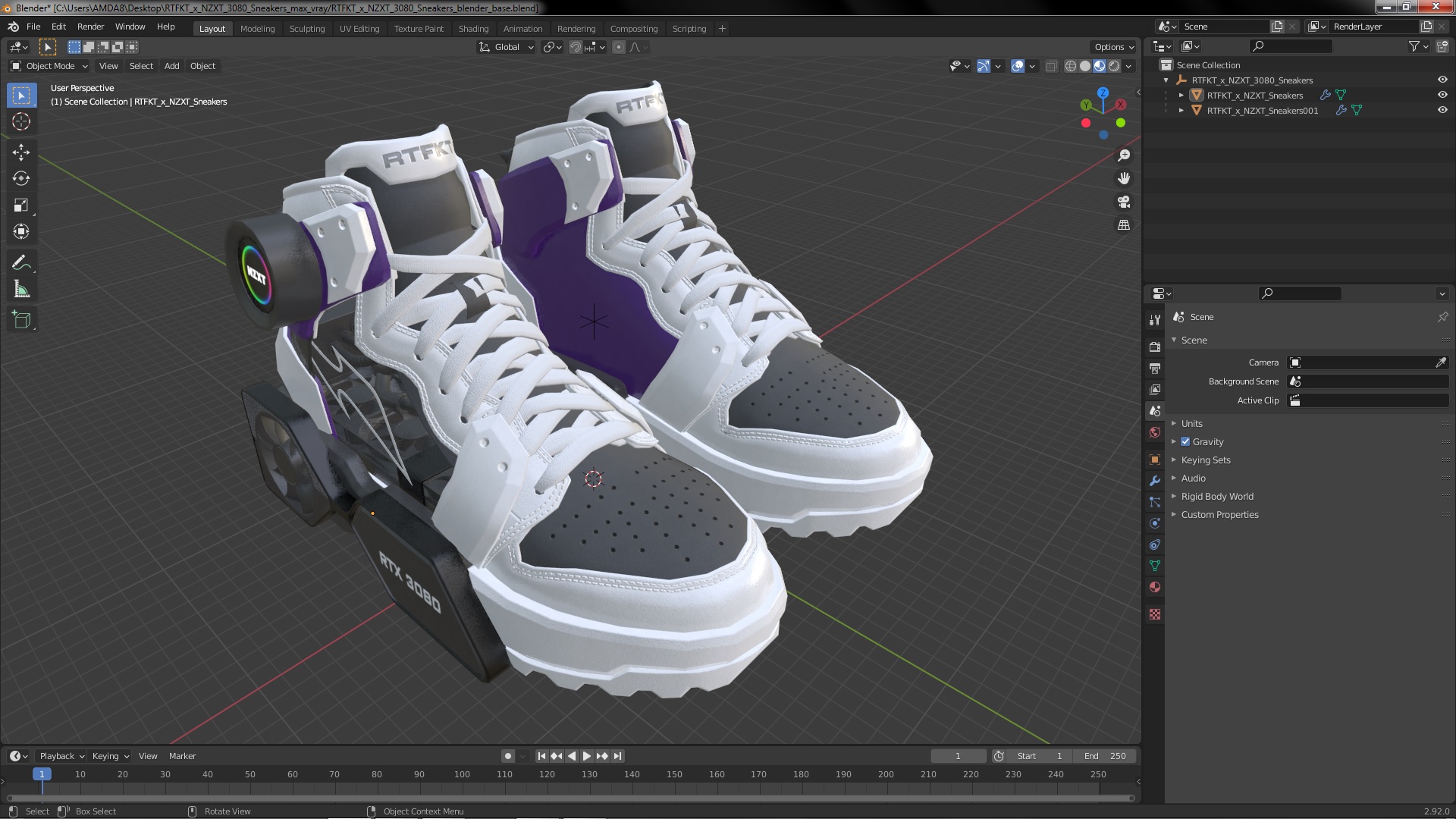
Task: Hide RTFKT_x_NZXT_Sneakers object via eye icon
Action: coord(1442,95)
